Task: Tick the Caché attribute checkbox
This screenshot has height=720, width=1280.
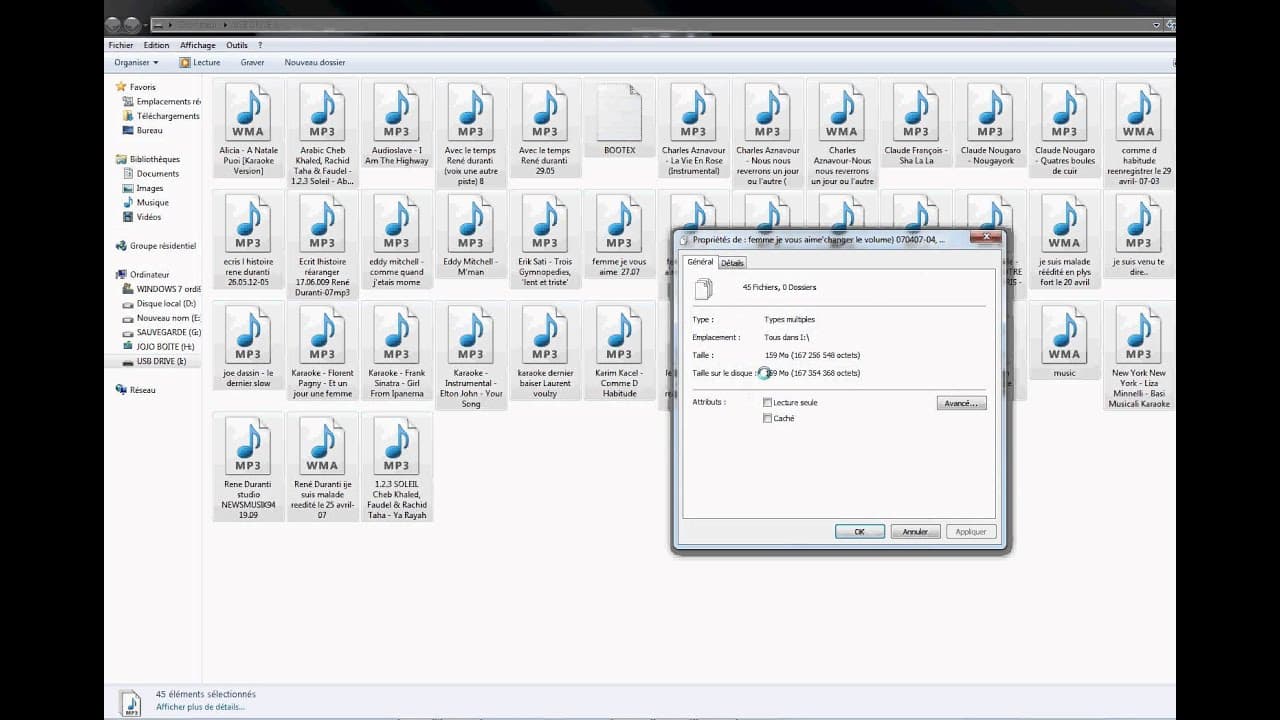Action: pos(767,419)
